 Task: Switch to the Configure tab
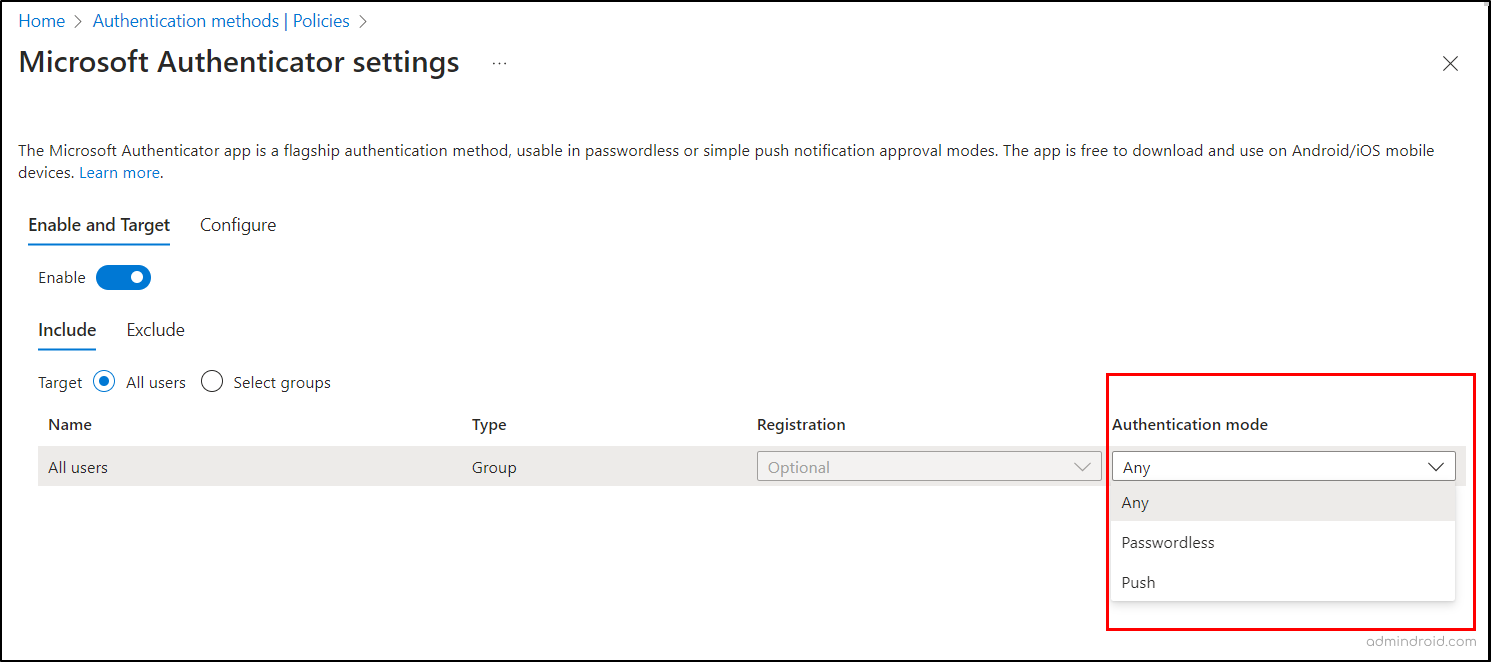(x=237, y=224)
